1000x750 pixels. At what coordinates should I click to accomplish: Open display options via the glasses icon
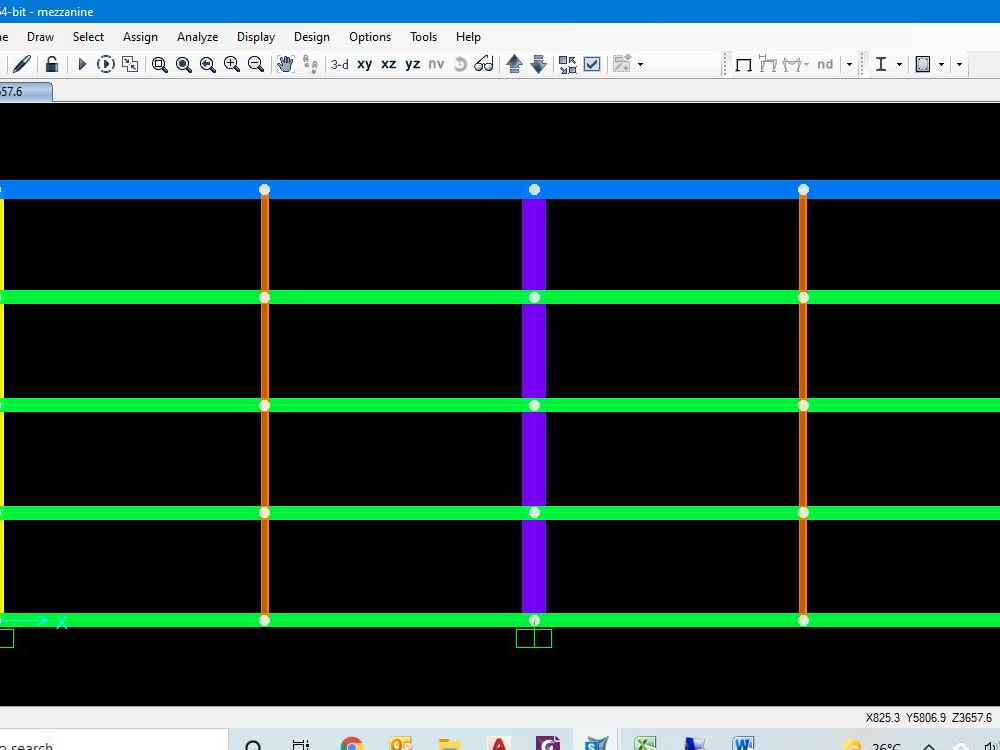coord(483,64)
